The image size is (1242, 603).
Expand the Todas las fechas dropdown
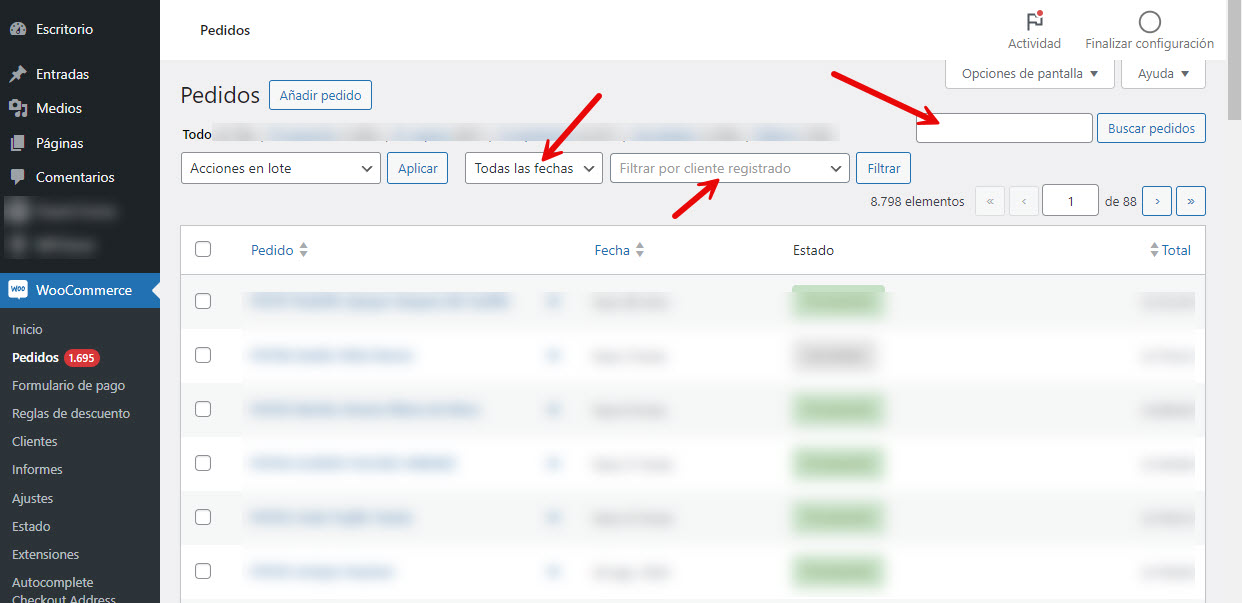[x=533, y=168]
